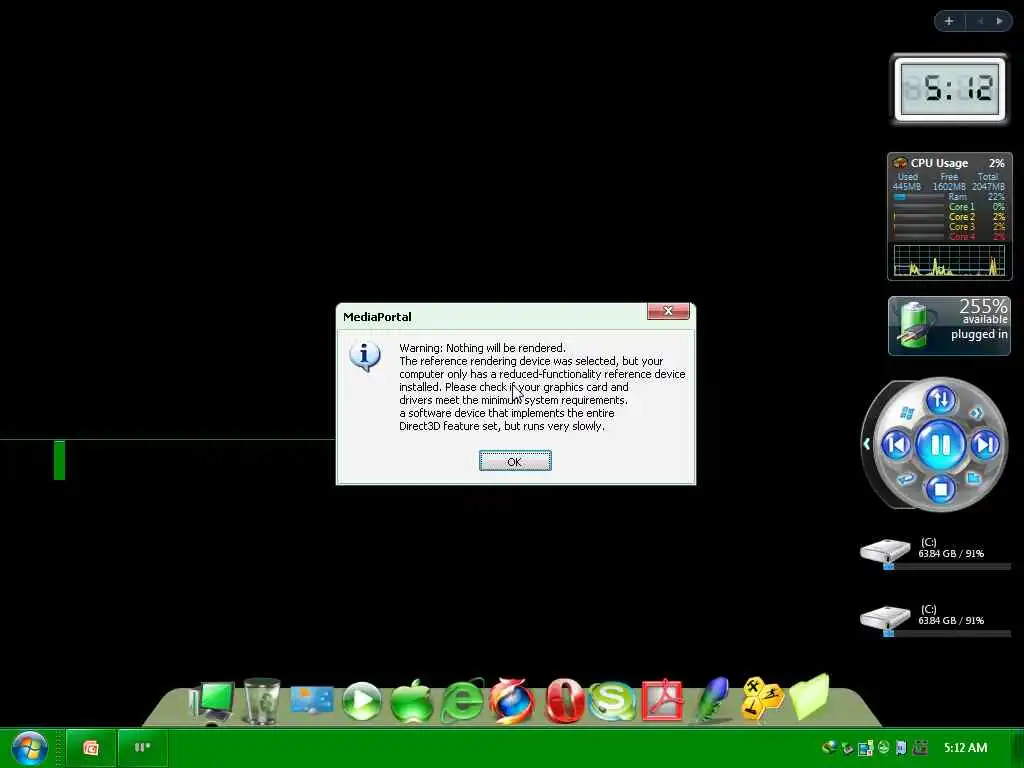This screenshot has height=768, width=1024.
Task: Click the Core 4 label in CPU gadget
Action: tap(961, 236)
